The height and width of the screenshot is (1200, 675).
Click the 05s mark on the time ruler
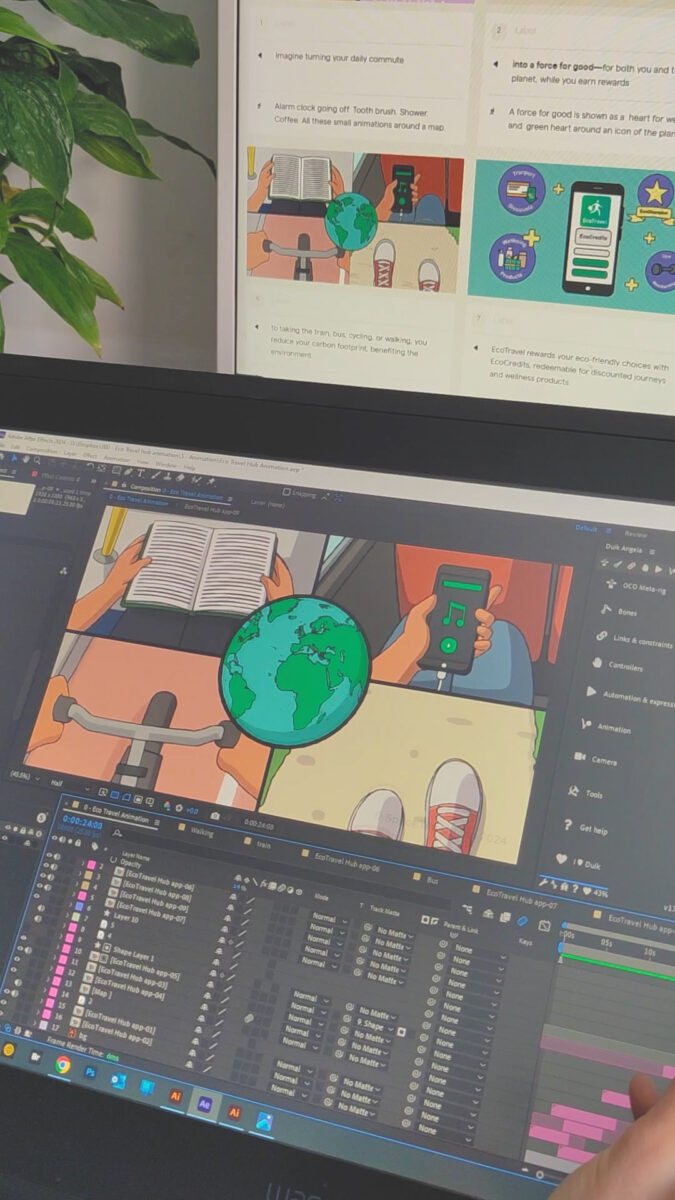[x=607, y=945]
